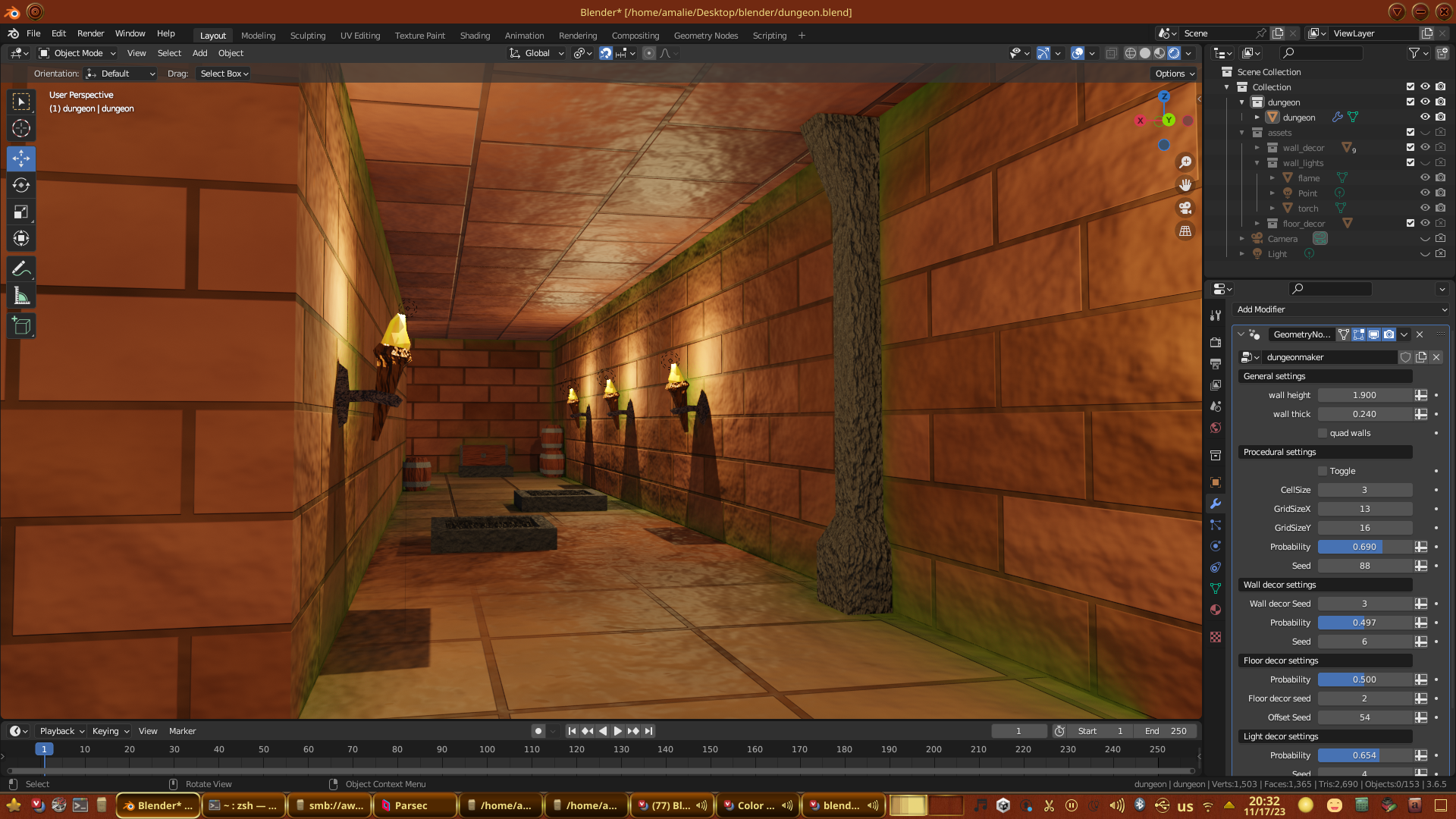Select the Rotate tool
The image size is (1456, 819).
coord(21,185)
